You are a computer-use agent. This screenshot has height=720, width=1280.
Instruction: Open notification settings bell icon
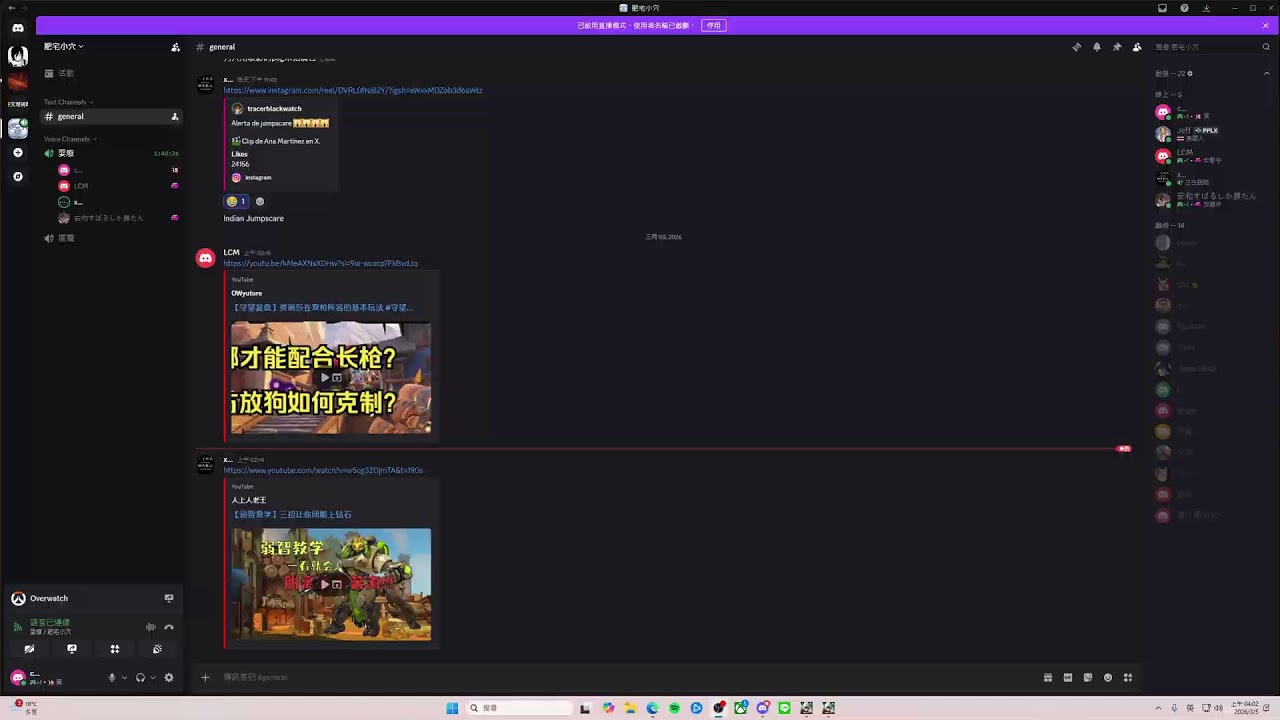[1097, 47]
